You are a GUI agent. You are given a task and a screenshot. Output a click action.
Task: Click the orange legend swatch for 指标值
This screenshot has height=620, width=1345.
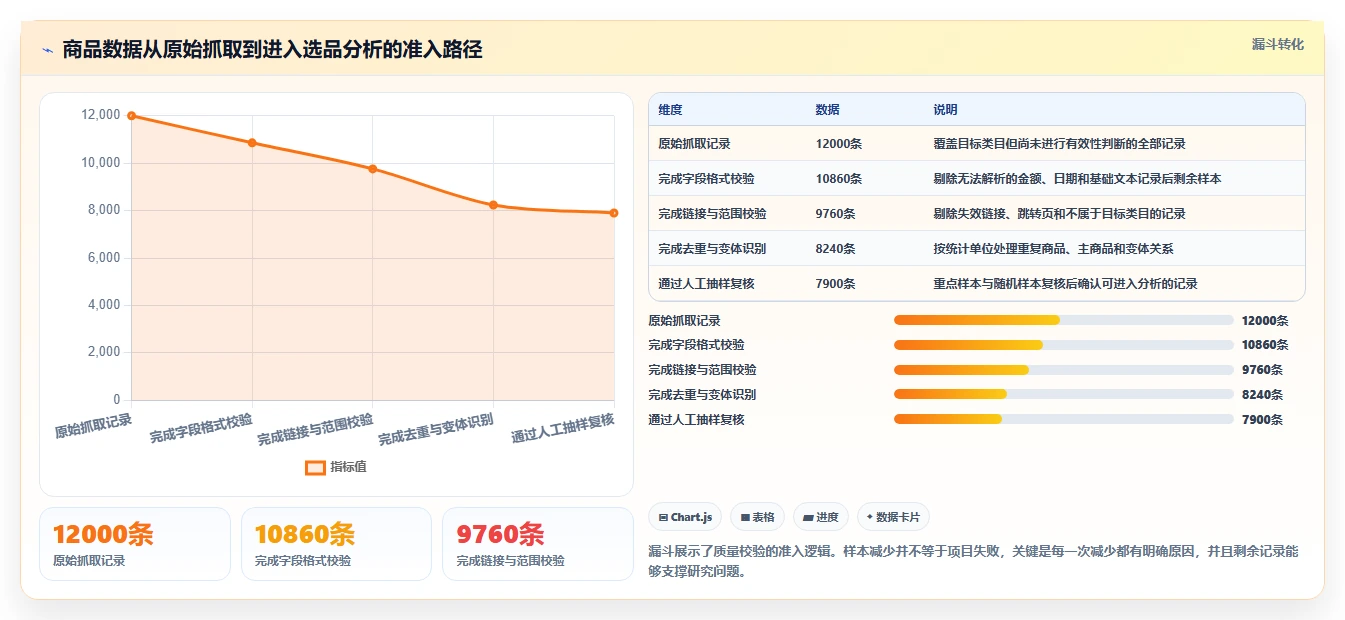point(315,467)
